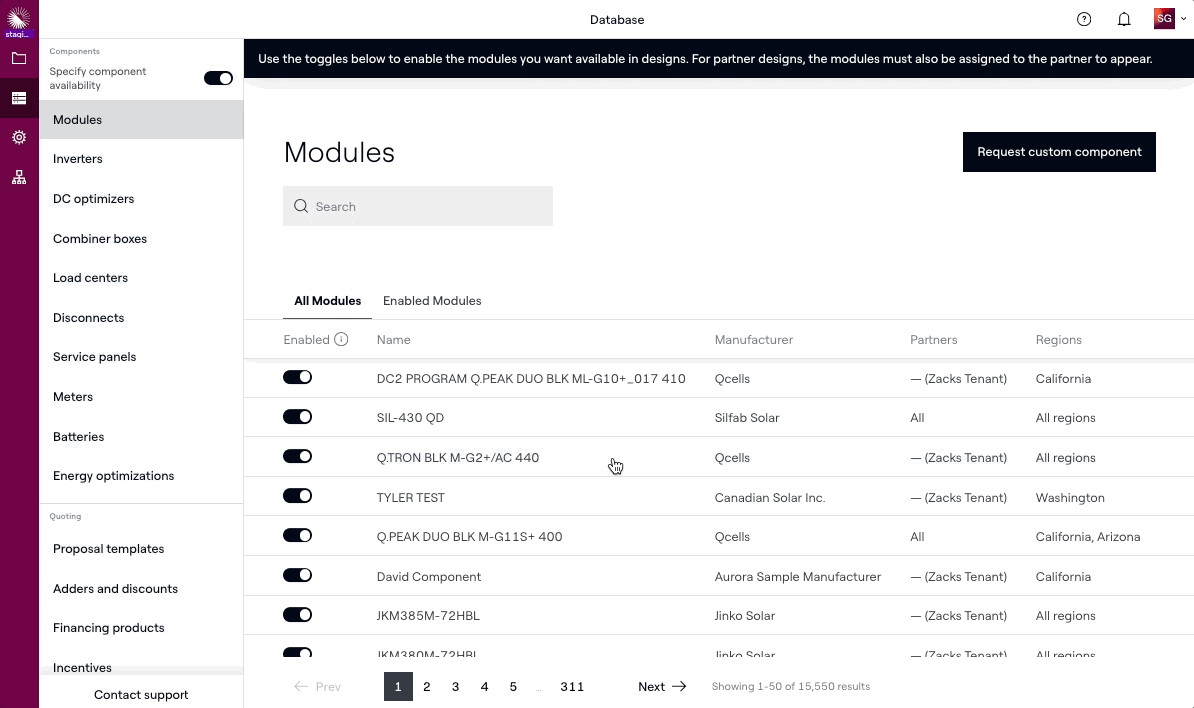Open the help question mark icon
The image size is (1194, 708).
point(1084,19)
